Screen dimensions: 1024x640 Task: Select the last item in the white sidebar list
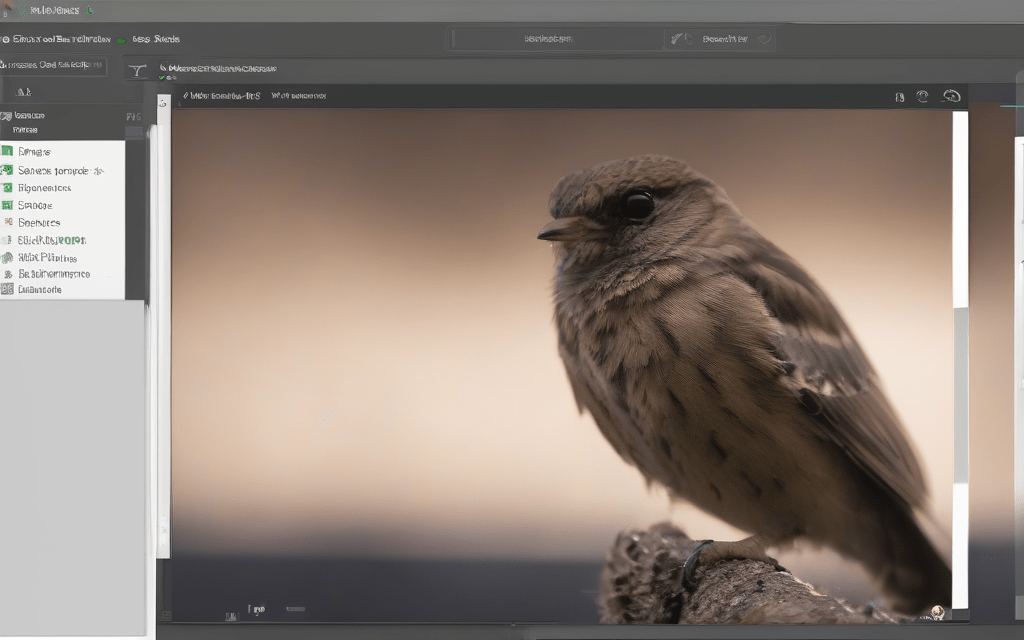click(x=40, y=290)
